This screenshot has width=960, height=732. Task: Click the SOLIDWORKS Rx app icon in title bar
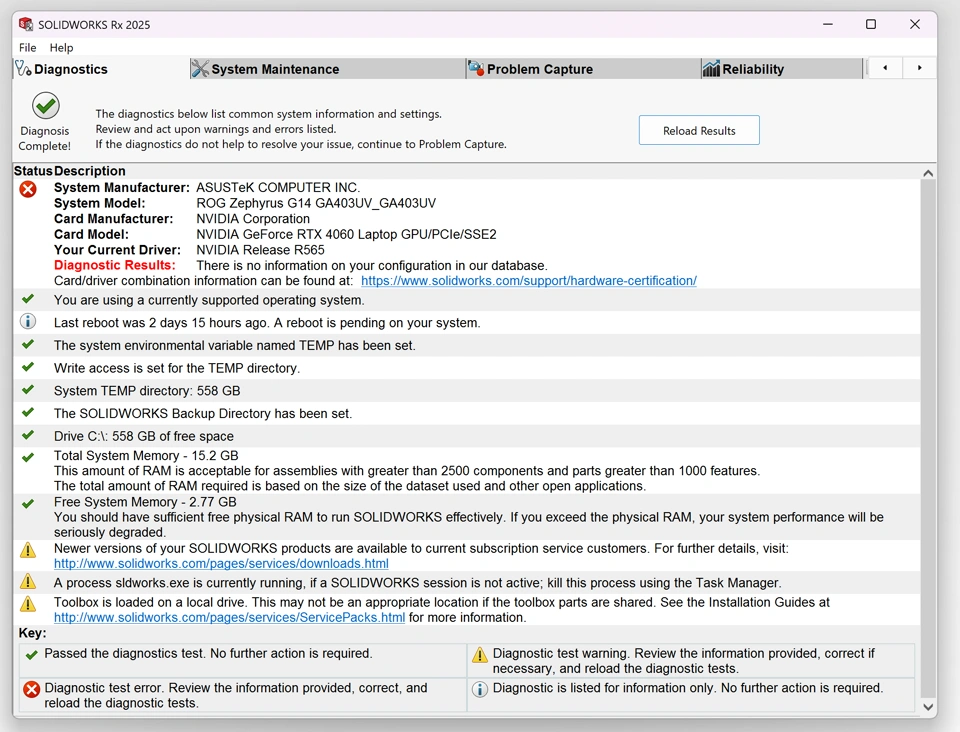point(26,24)
